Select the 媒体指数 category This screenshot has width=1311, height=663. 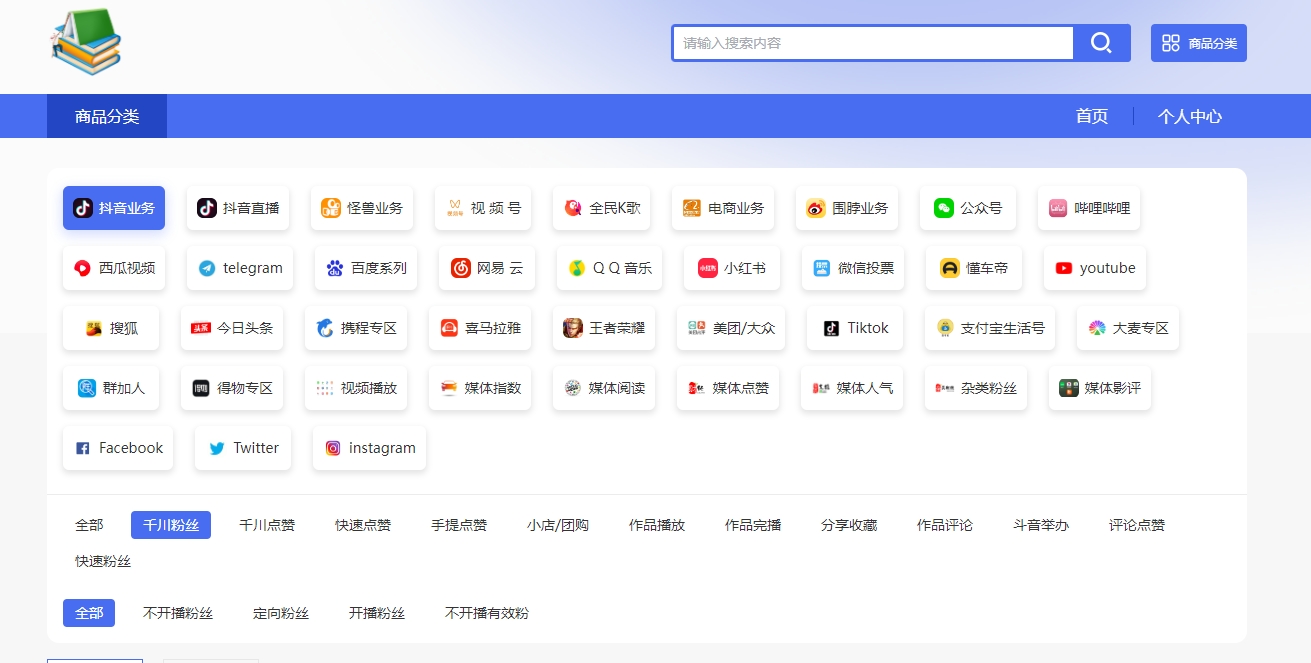(480, 388)
